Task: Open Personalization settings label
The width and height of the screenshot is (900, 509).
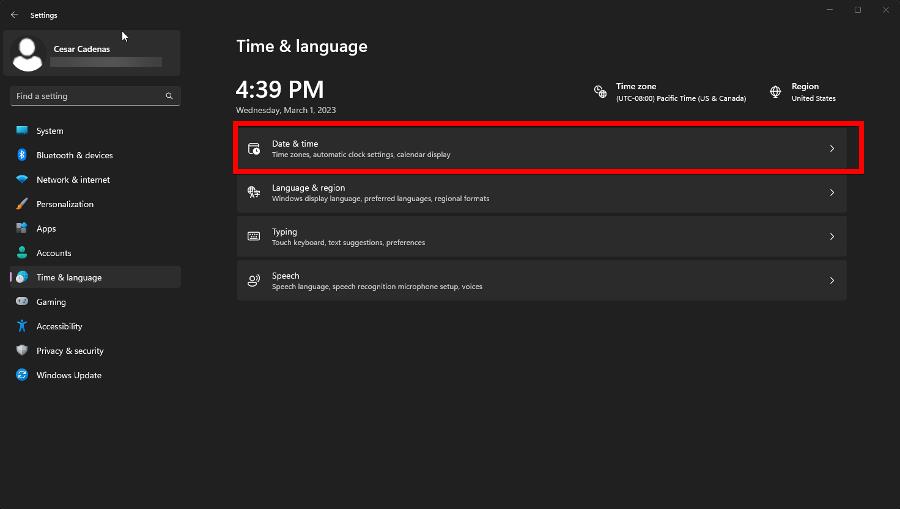Action: tap(65, 204)
